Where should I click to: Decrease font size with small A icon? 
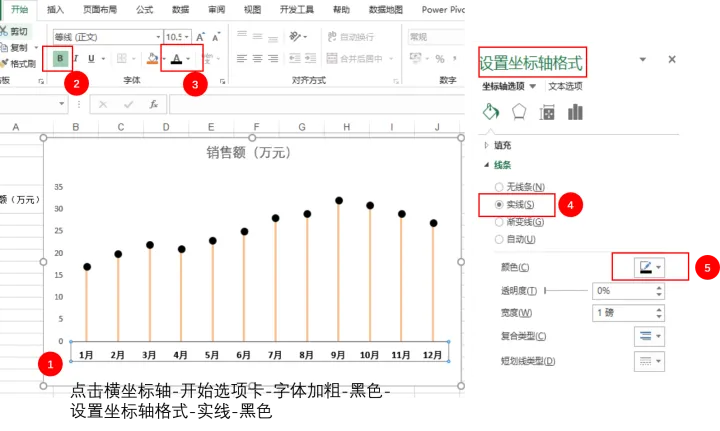point(216,37)
